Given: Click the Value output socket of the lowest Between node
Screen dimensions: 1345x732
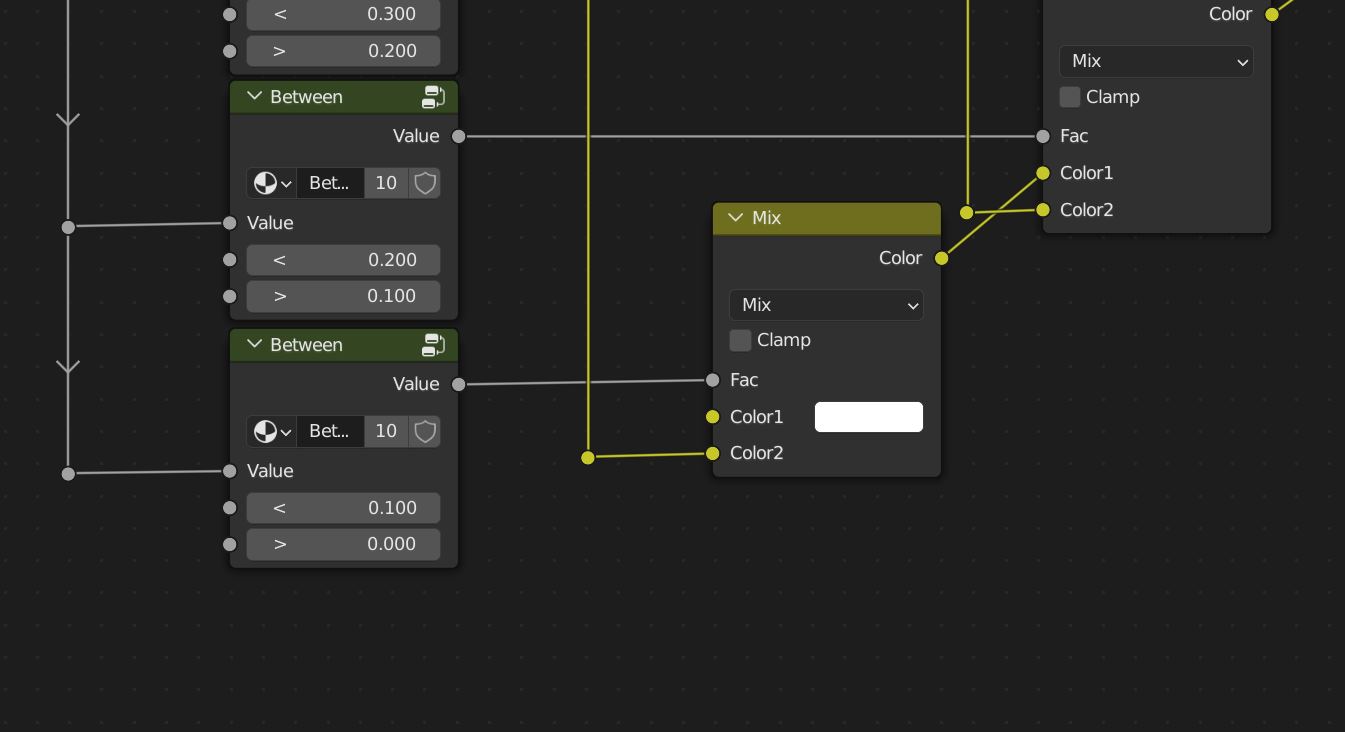Looking at the screenshot, I should click(458, 384).
